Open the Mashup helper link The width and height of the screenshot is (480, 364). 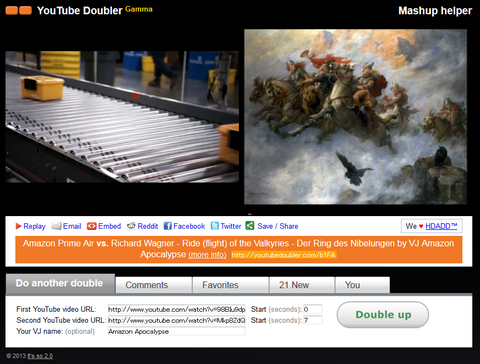(x=435, y=11)
